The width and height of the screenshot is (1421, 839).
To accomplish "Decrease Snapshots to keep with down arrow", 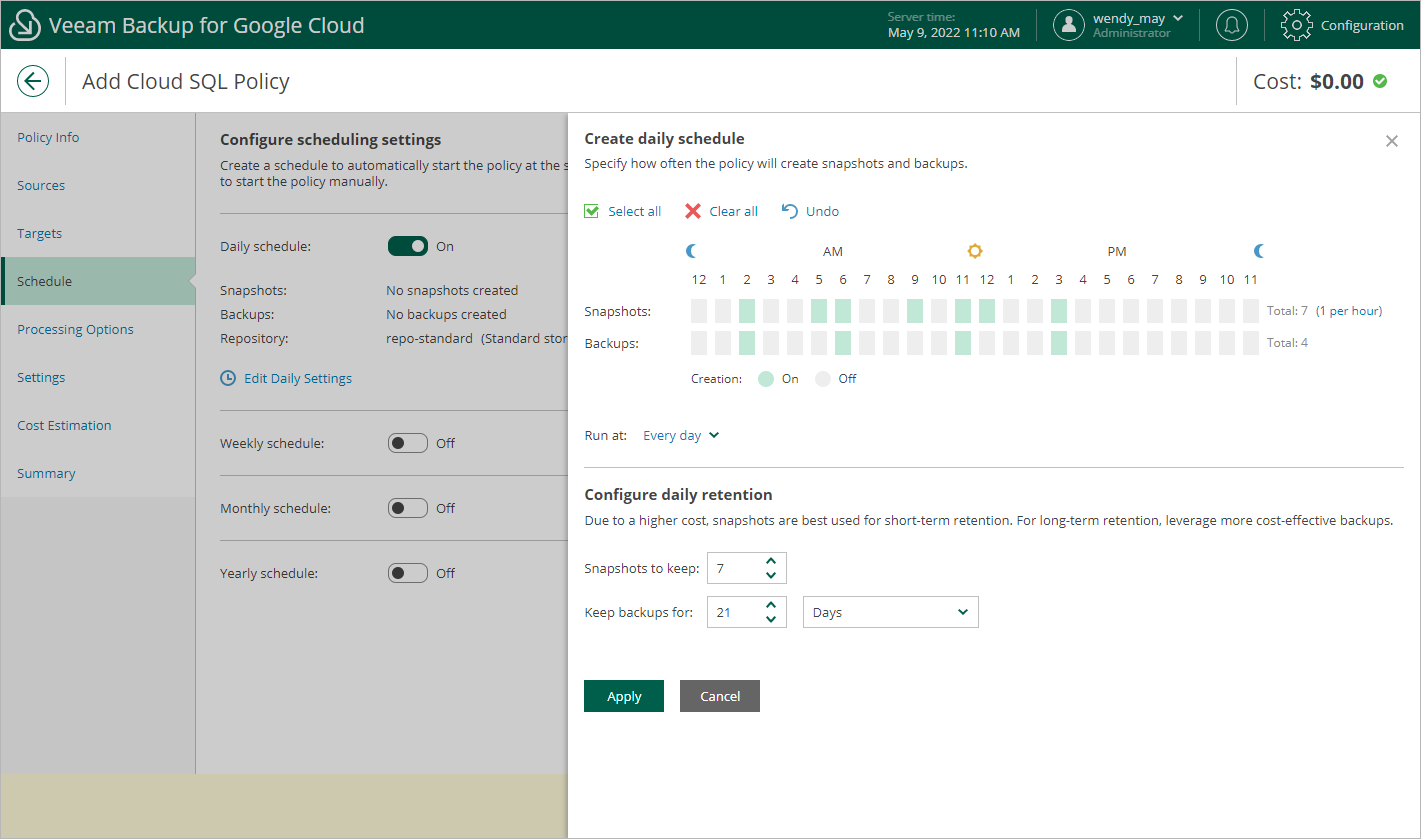I will (x=770, y=575).
